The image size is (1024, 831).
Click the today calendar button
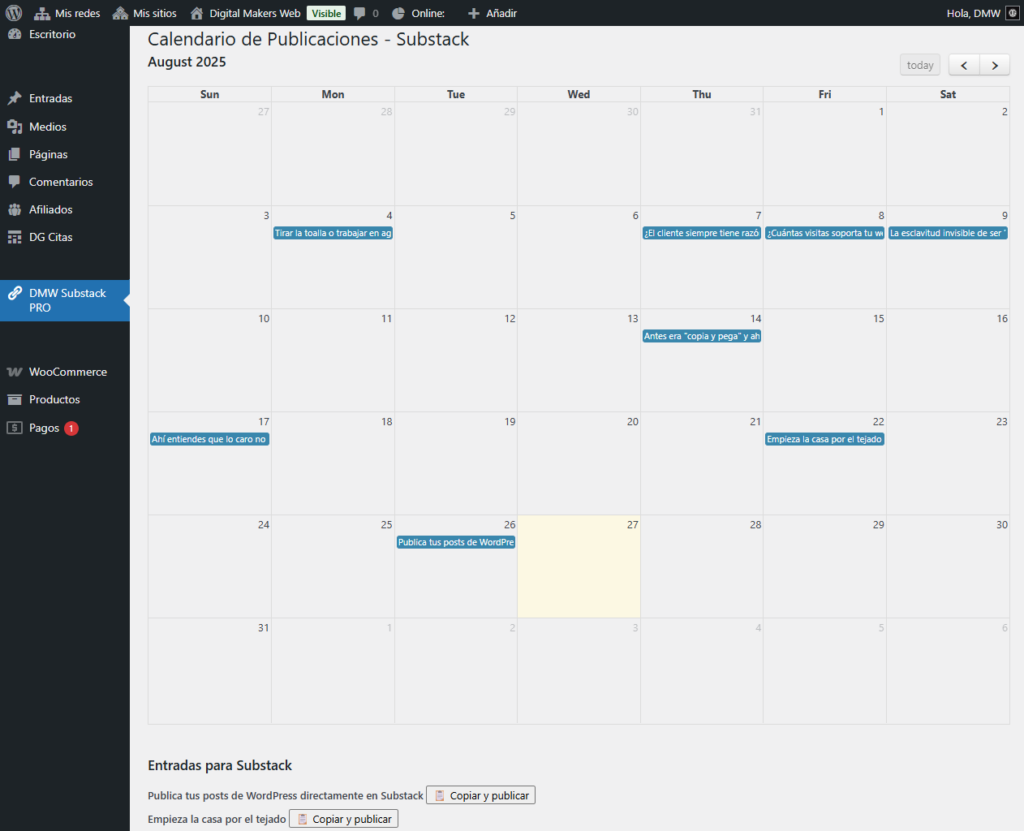919,65
